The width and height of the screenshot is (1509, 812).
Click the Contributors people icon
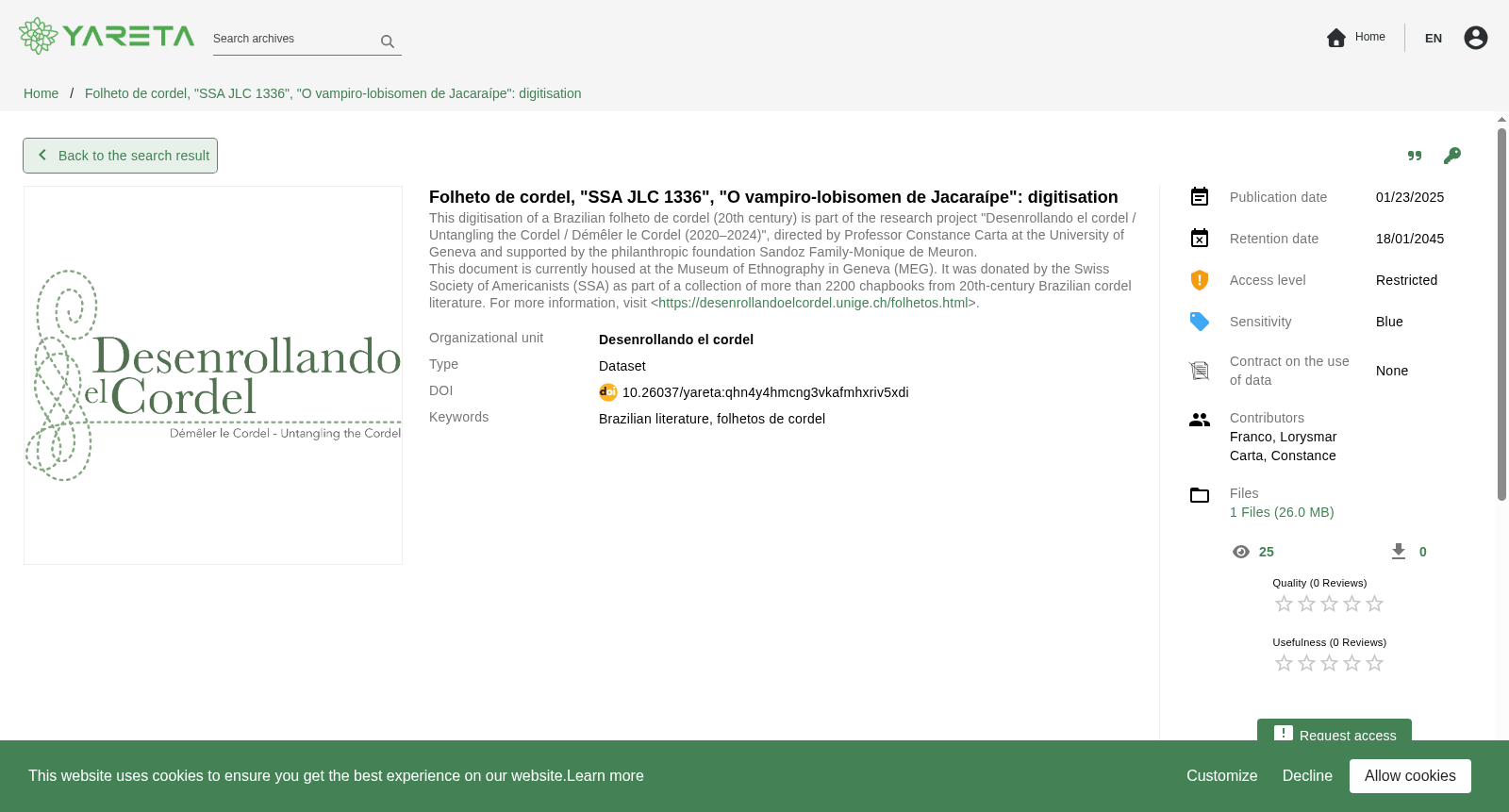click(x=1200, y=420)
